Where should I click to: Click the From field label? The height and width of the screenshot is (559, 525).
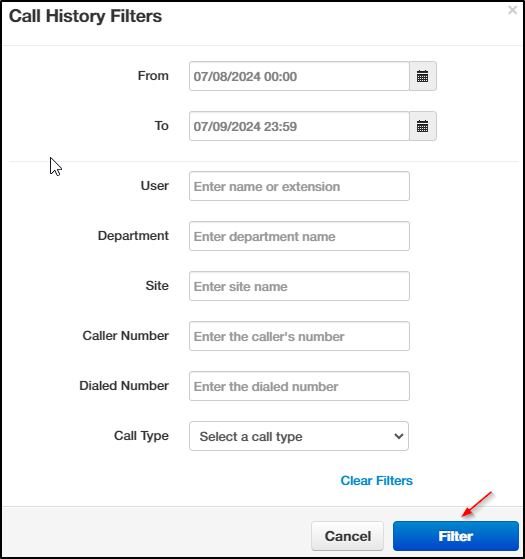coord(153,76)
